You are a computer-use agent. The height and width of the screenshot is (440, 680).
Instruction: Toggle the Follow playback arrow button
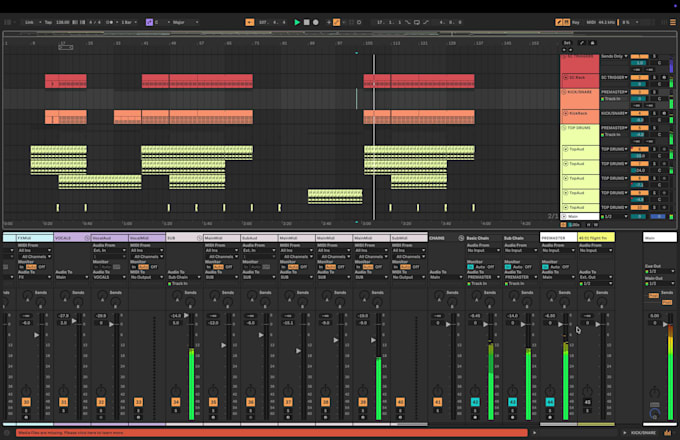250,22
